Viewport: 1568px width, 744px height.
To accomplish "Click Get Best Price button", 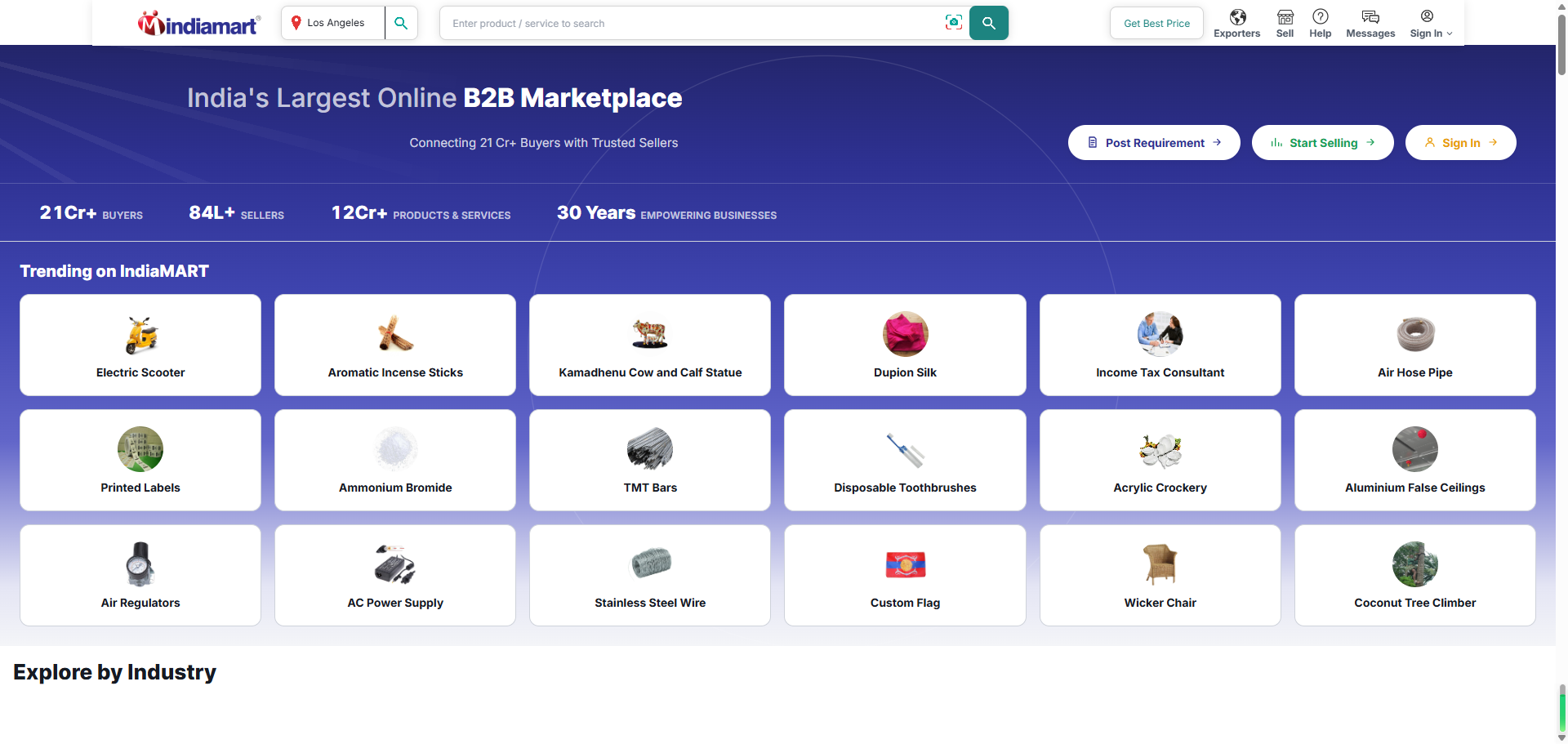I will pyautogui.click(x=1156, y=23).
